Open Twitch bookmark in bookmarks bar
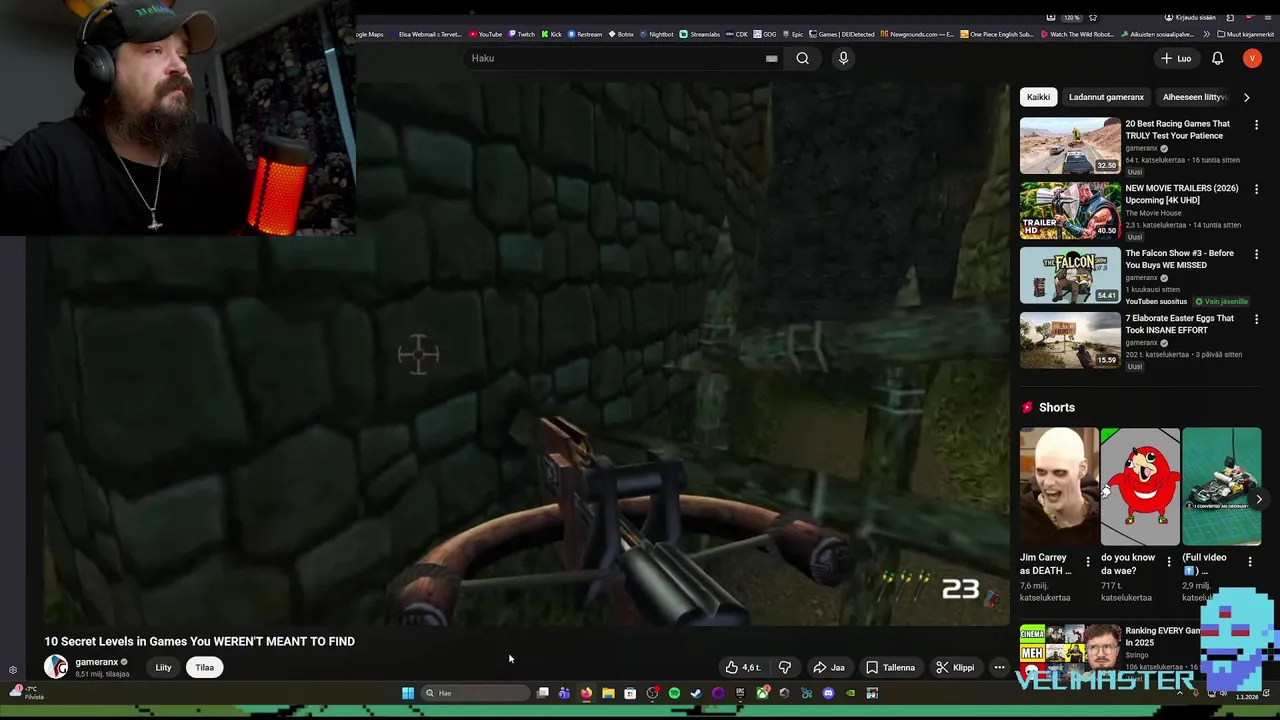The width and height of the screenshot is (1280, 720). tap(521, 34)
